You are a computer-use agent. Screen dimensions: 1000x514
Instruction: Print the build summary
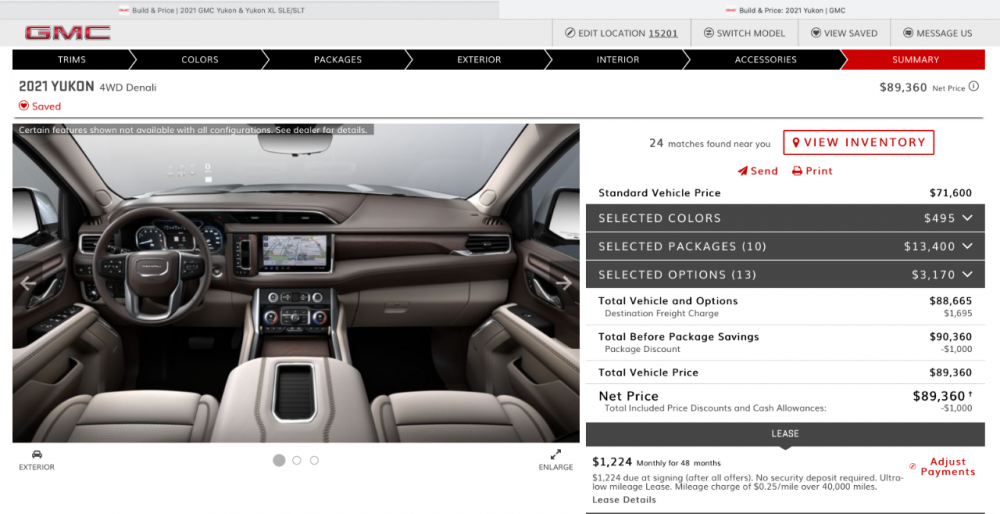812,171
